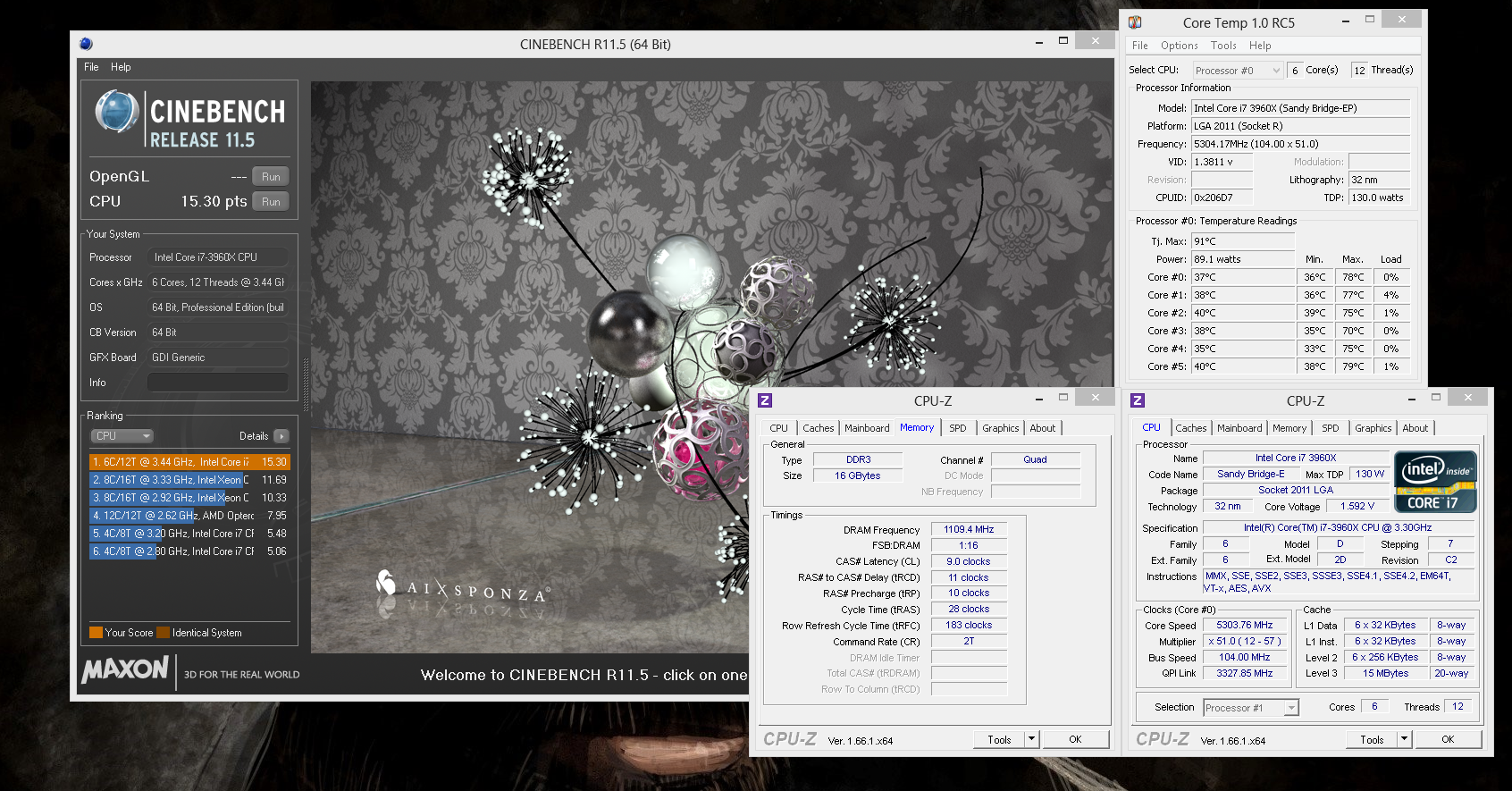The width and height of the screenshot is (1512, 791).
Task: Click the DRAM Frequency value 1109.4 MHz
Action: pos(969,529)
